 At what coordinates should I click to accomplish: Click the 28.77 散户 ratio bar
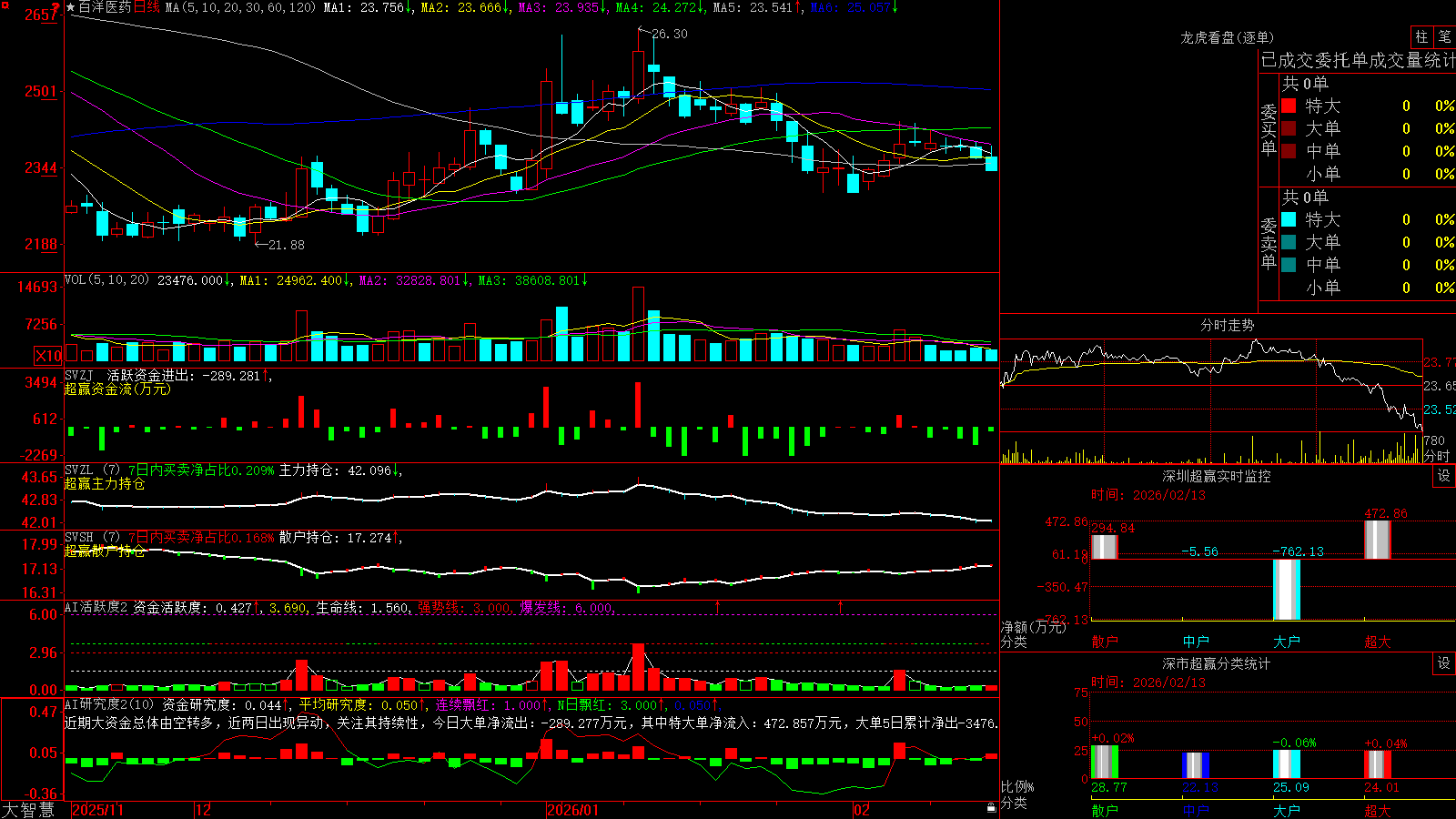pyautogui.click(x=1105, y=763)
